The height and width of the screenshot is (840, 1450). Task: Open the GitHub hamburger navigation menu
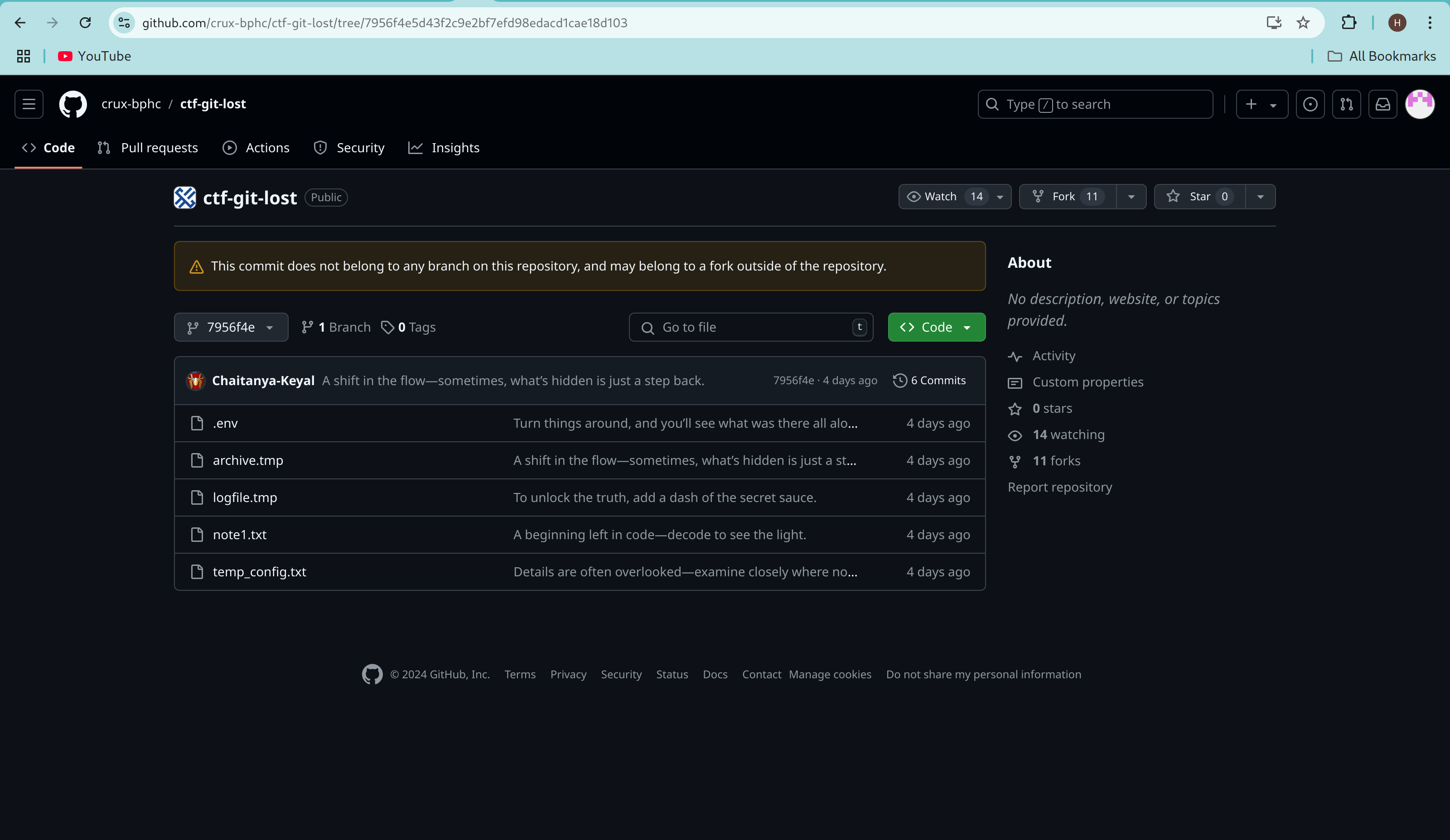click(29, 104)
